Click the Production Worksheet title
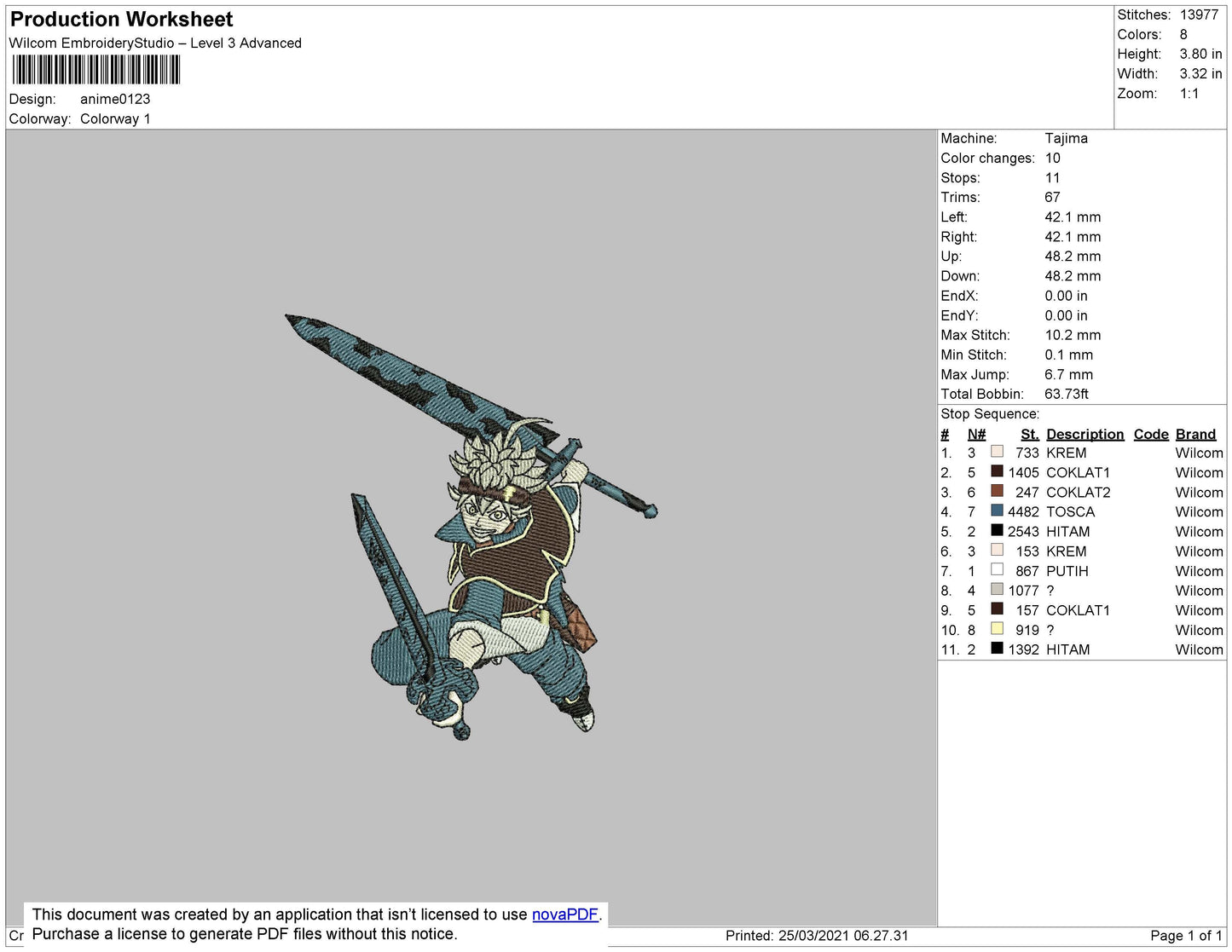 point(121,19)
